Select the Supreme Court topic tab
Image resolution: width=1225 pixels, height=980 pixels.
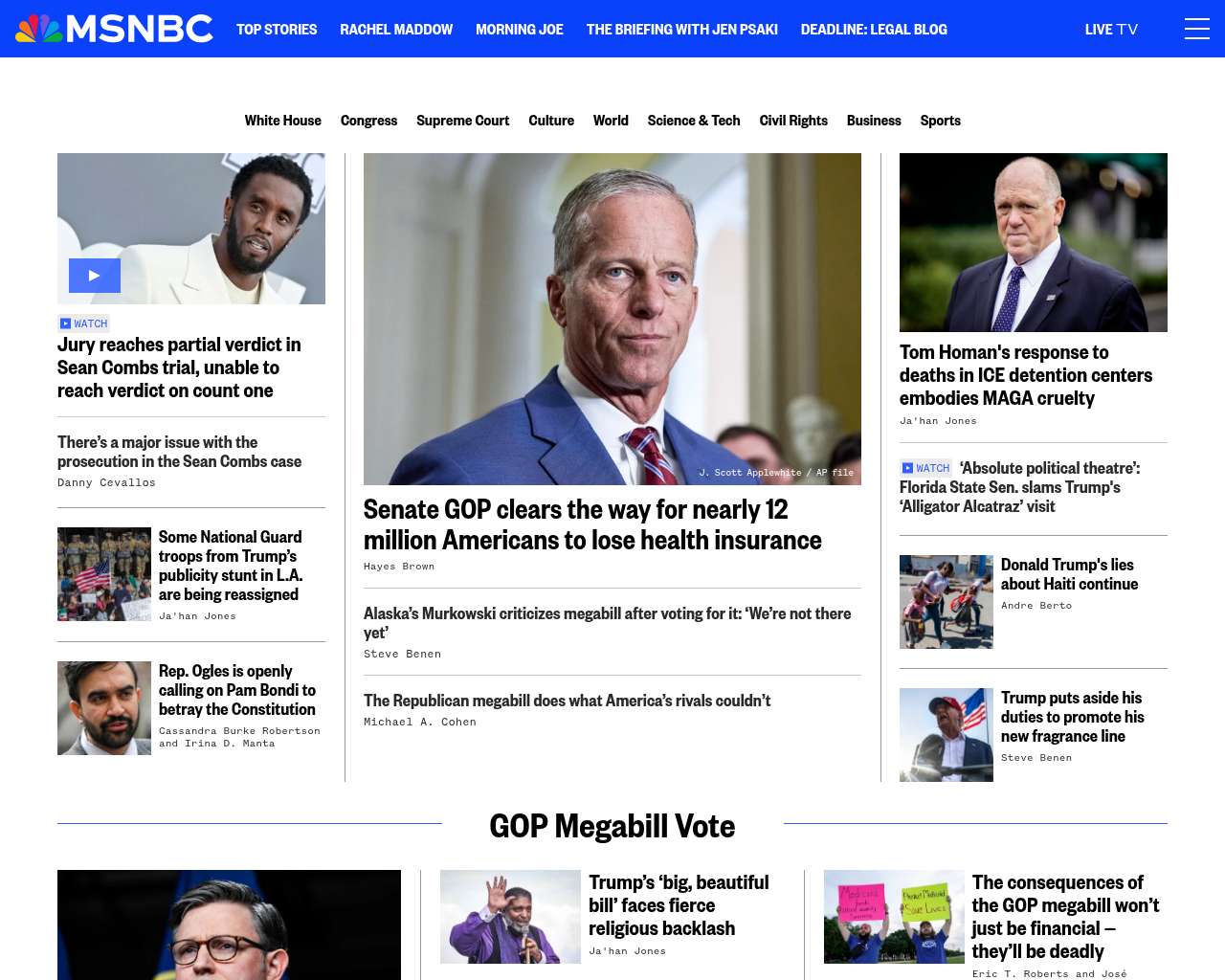(x=462, y=121)
